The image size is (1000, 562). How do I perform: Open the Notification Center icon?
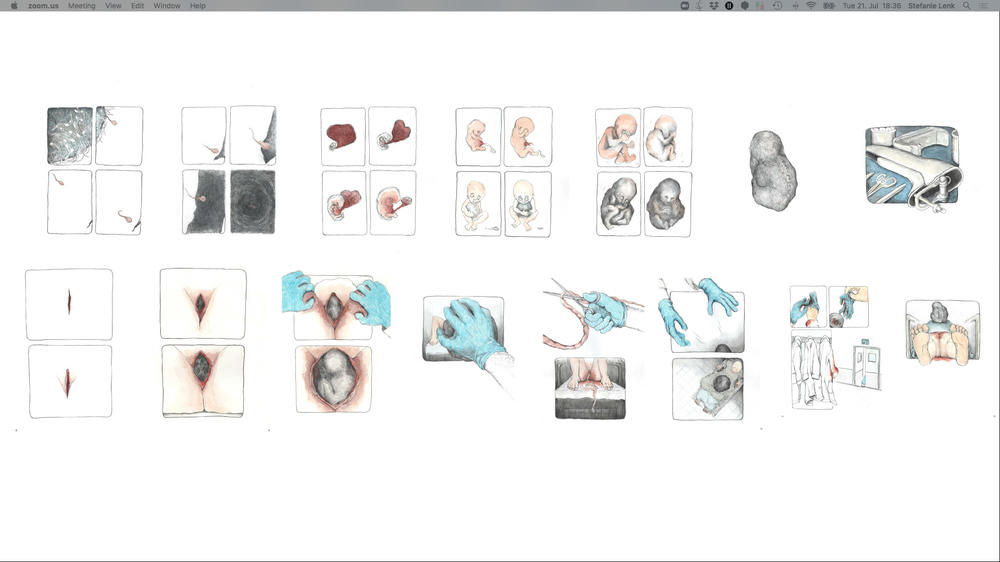click(984, 6)
